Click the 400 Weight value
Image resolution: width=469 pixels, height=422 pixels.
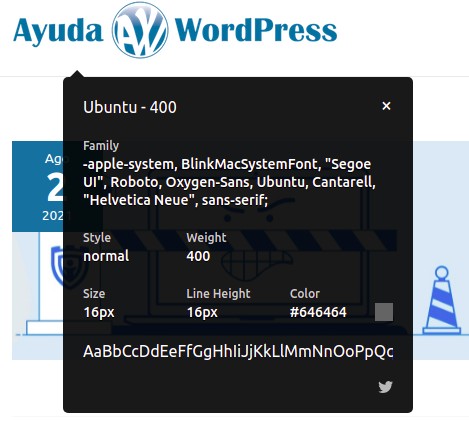[198, 256]
